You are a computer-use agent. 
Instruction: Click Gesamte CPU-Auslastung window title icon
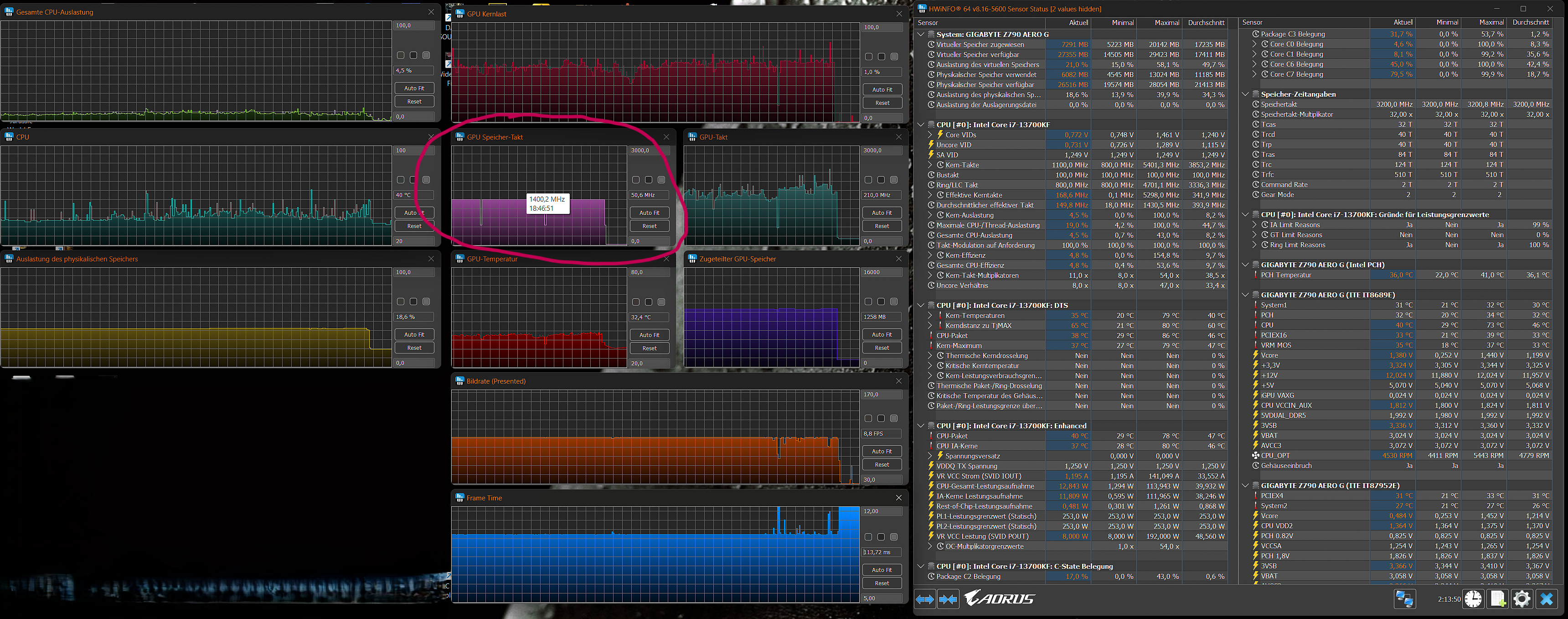9,11
